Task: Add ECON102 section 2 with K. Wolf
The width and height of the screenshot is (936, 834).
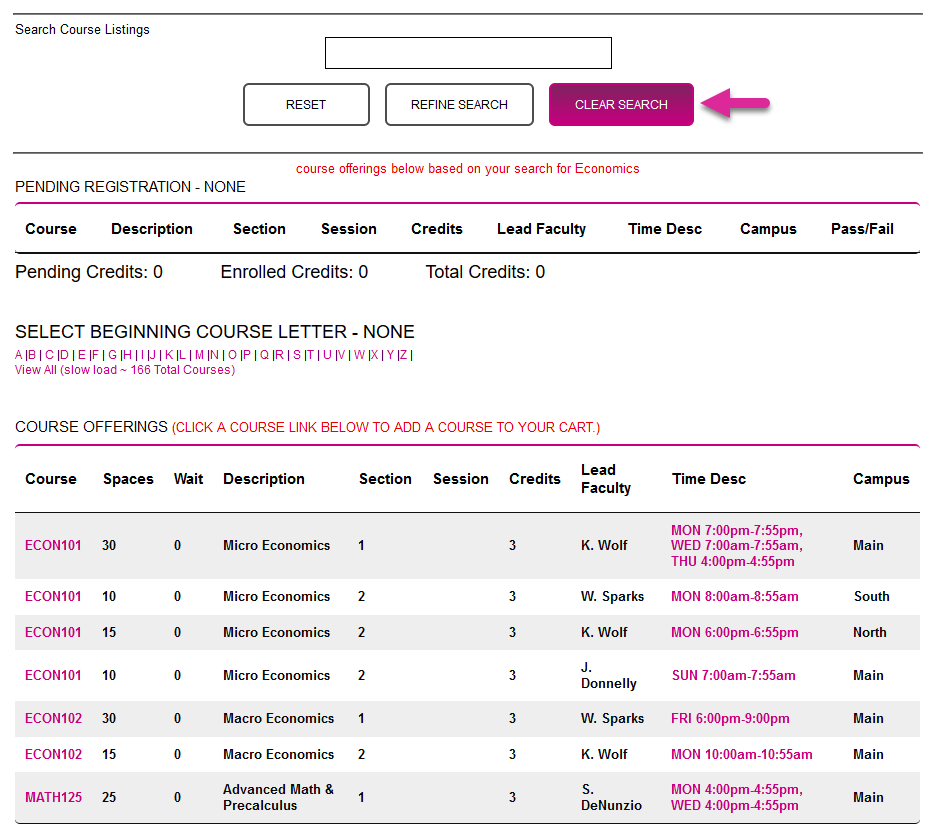Action: click(x=53, y=755)
